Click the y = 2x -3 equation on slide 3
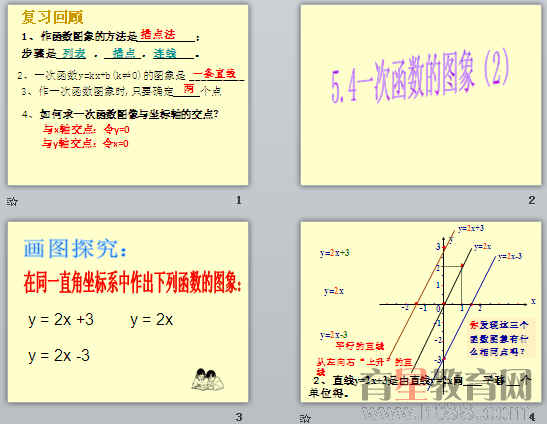 [59, 356]
